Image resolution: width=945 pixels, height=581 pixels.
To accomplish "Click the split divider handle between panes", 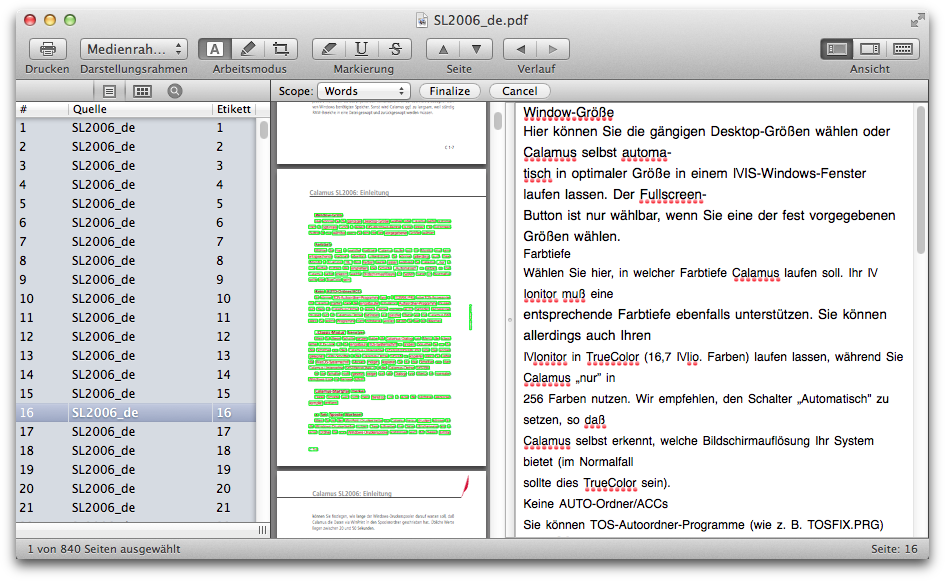I will click(509, 320).
